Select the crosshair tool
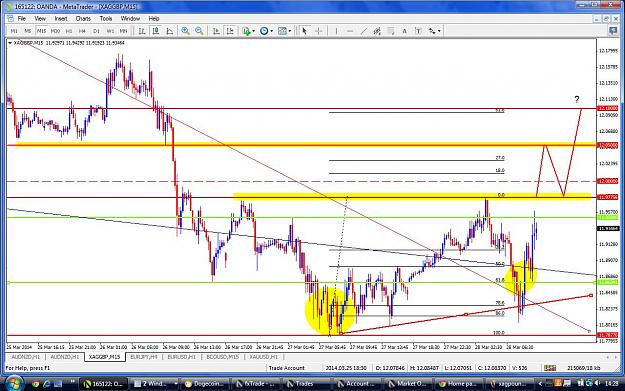Image resolution: width=625 pixels, height=391 pixels. pos(318,31)
